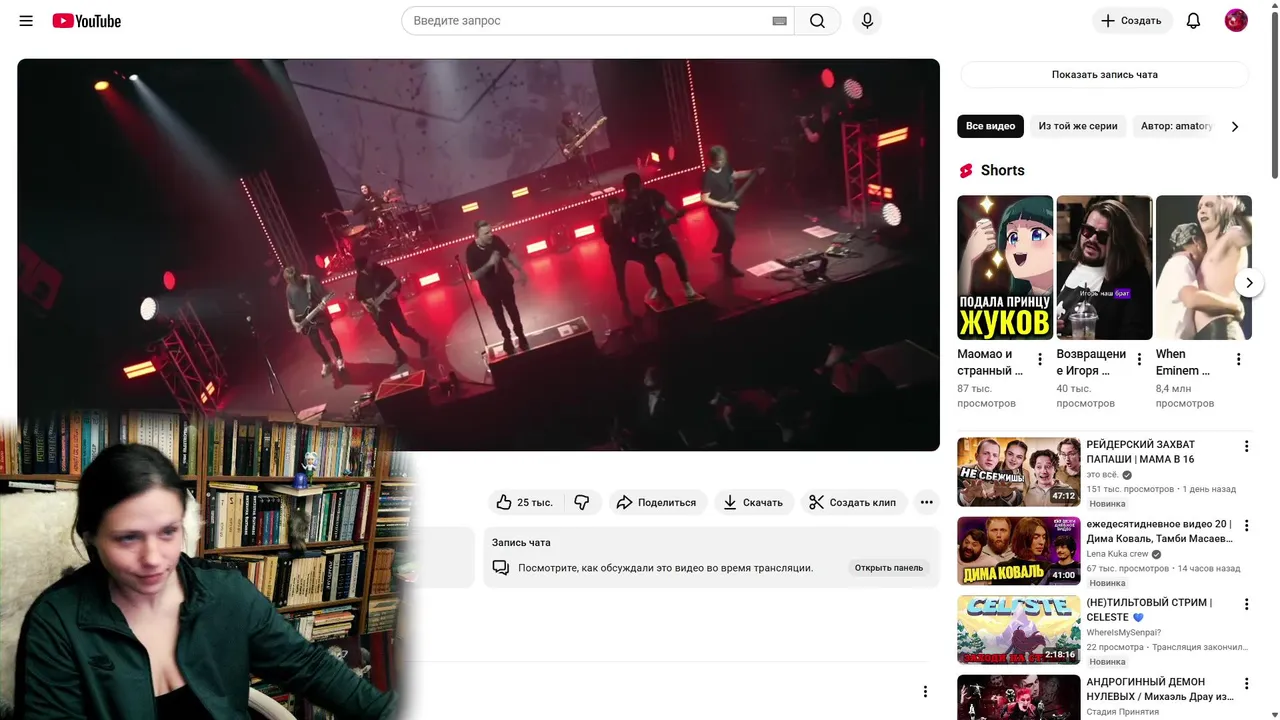Open options menu for АНДРОГИННЫЙ ДЕМОН video
This screenshot has width=1280, height=720.
pos(1246,683)
